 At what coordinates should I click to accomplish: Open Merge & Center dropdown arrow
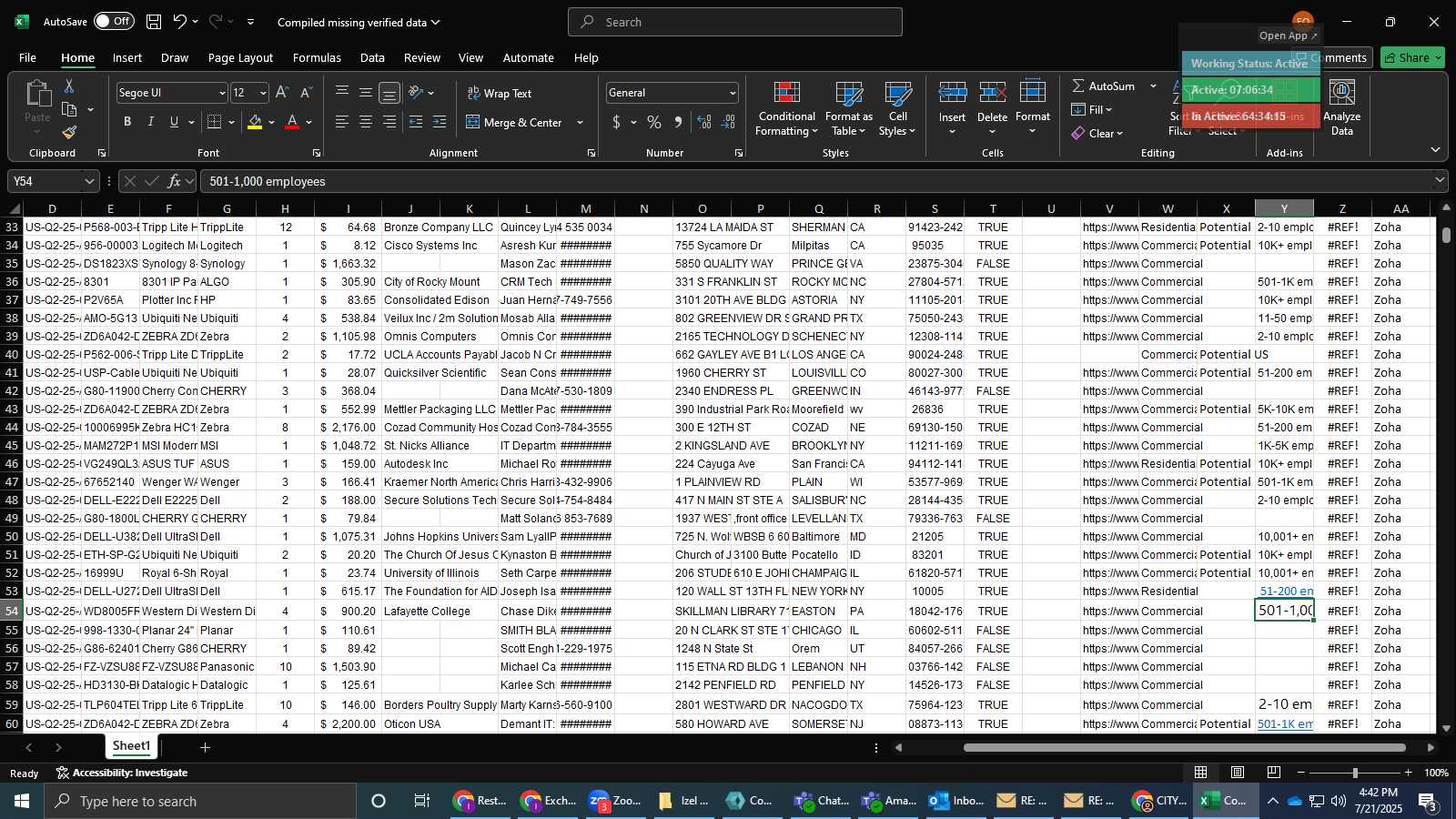(580, 122)
